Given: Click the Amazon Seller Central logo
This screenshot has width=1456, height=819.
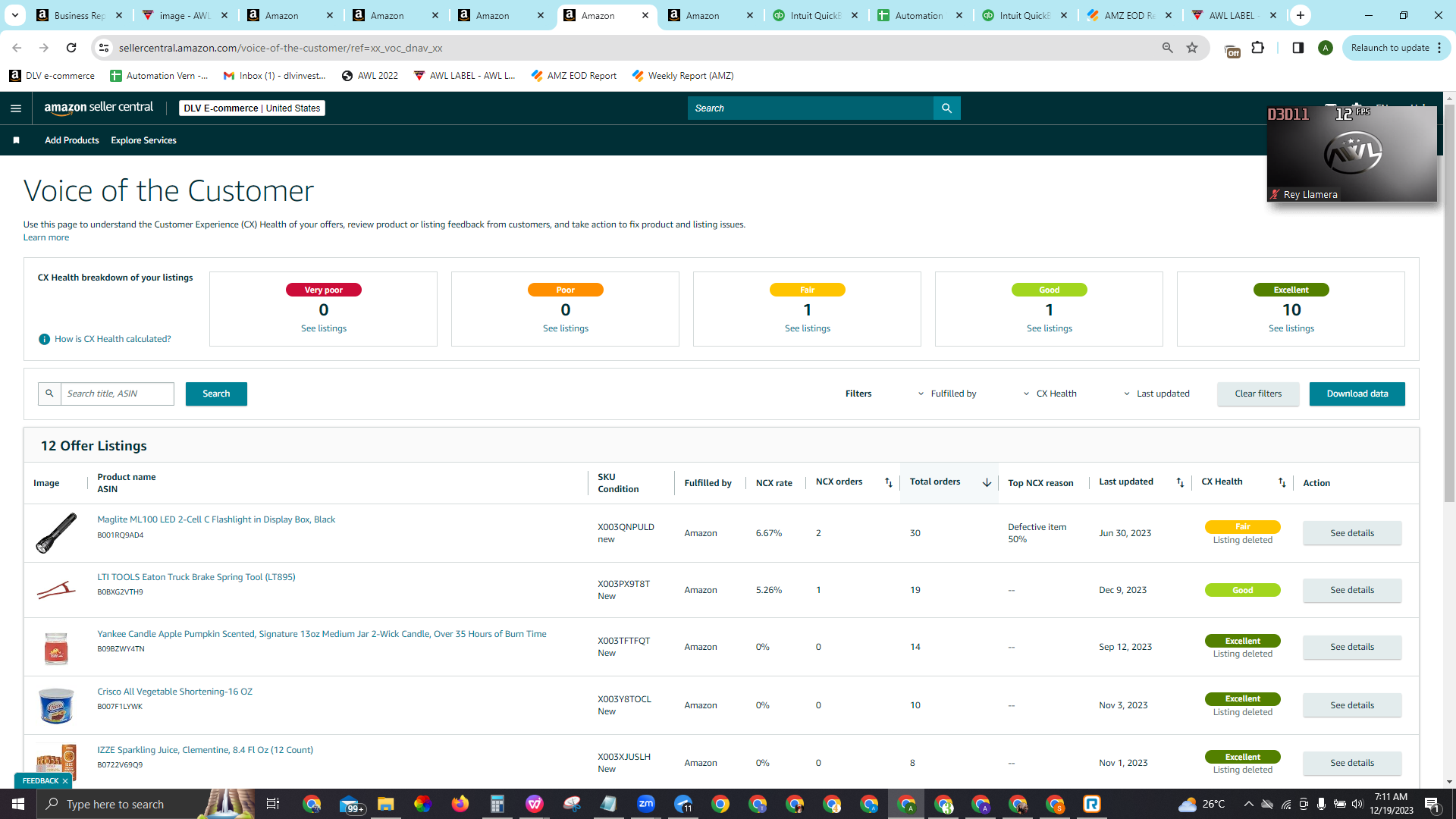Looking at the screenshot, I should 99,108.
